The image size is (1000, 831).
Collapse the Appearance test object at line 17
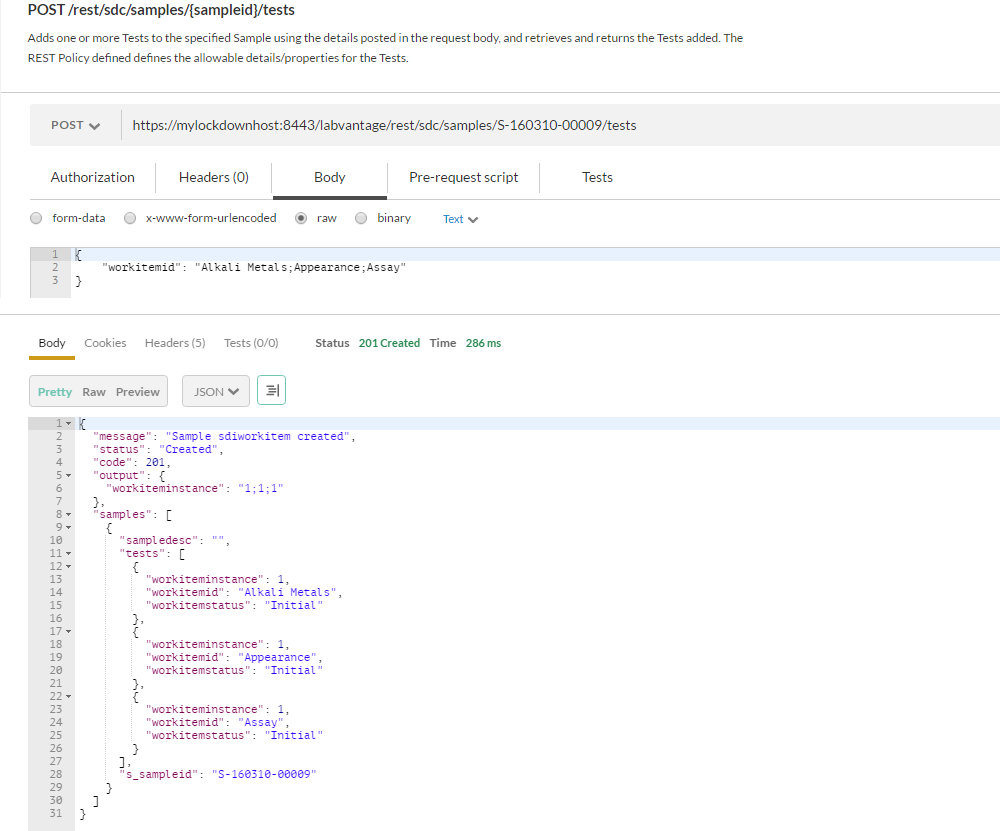click(69, 631)
